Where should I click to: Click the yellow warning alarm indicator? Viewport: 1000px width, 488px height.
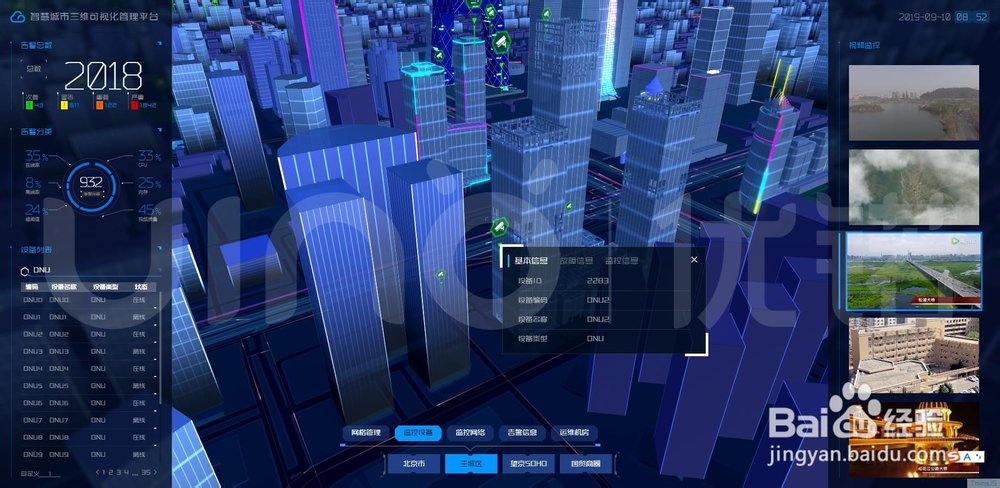click(x=64, y=105)
